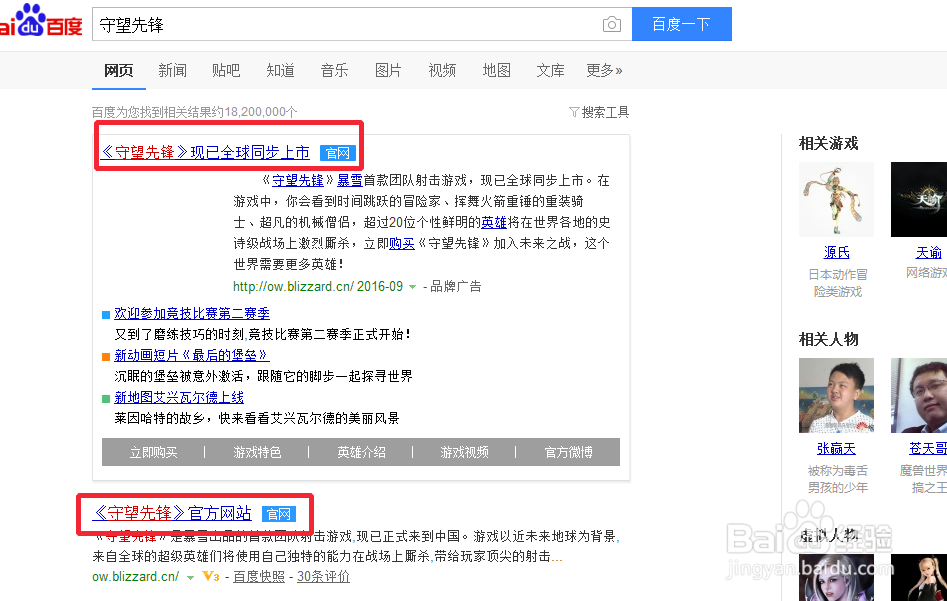Open the 30条评价 reviews link
The height and width of the screenshot is (601, 947).
323,577
